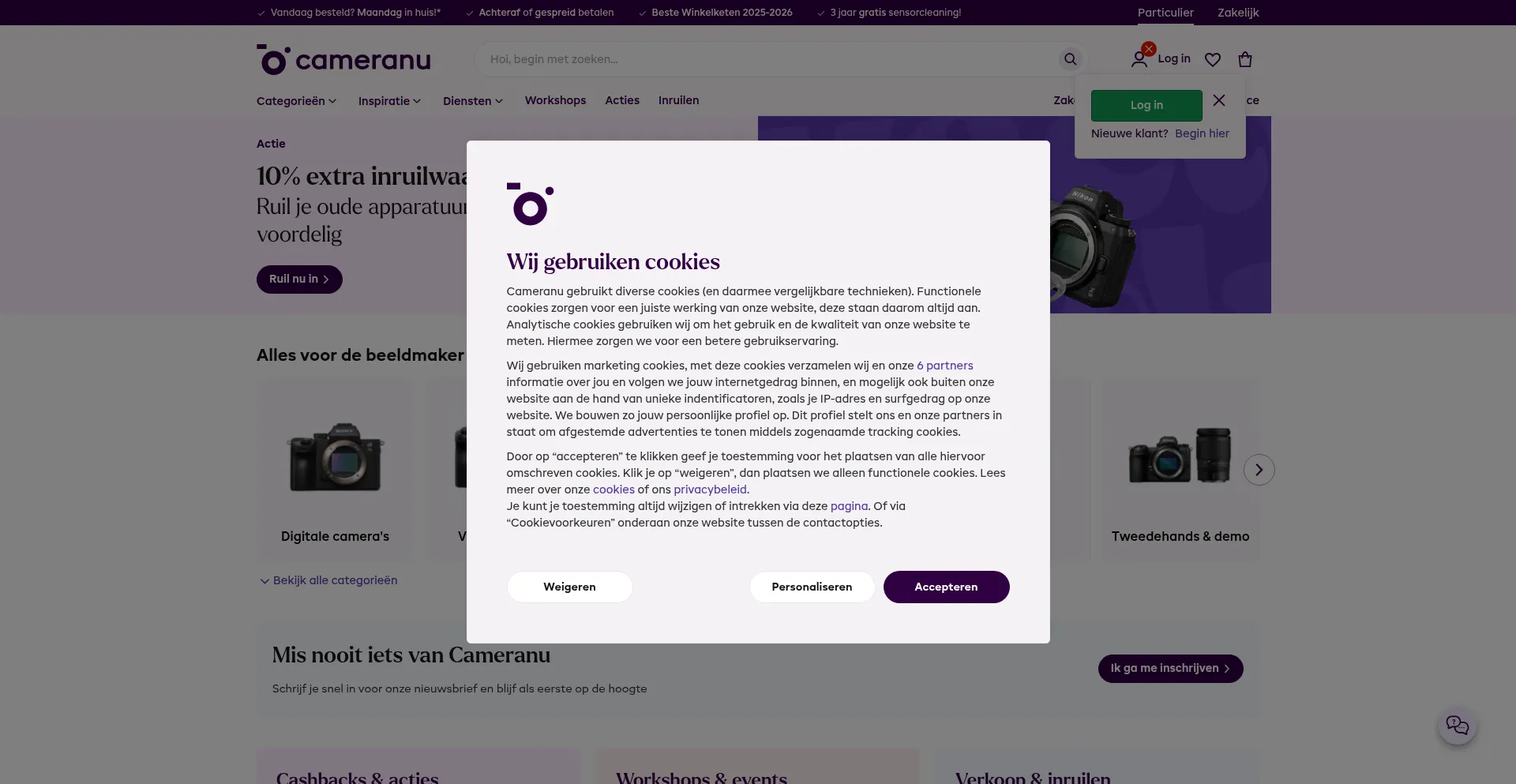Choose Personaliseren cookie settings
The height and width of the screenshot is (784, 1516).
[811, 587]
